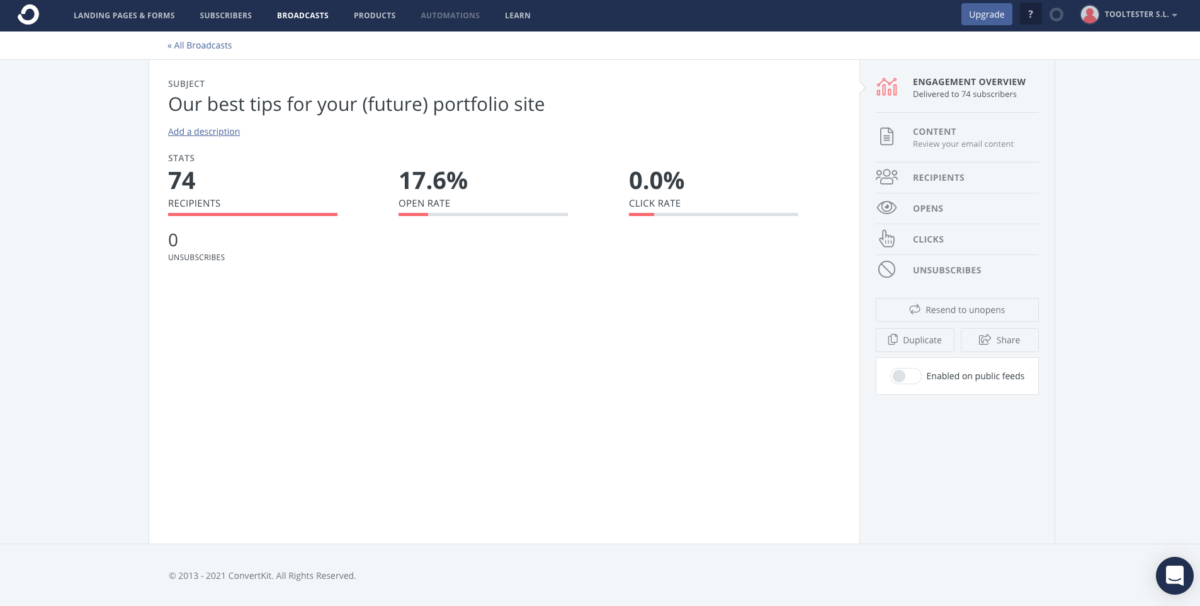This screenshot has height=606, width=1200.
Task: Launch the Intercom chat bubble
Action: 1173,575
